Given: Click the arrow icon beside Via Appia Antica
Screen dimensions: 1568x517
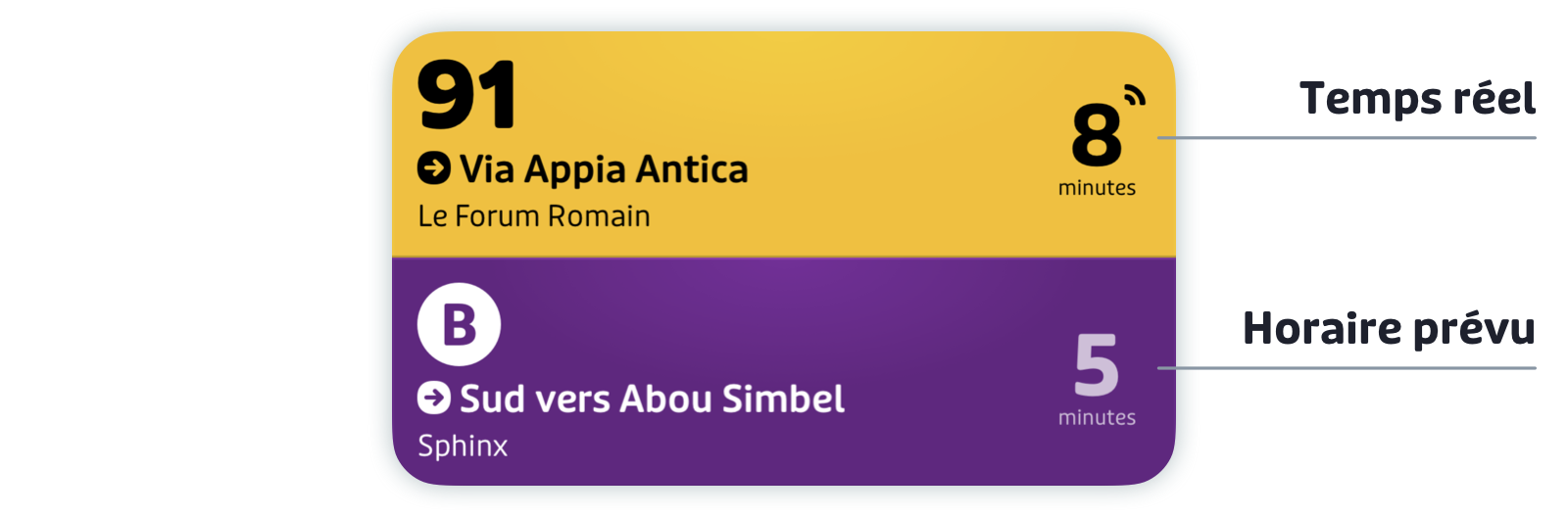Looking at the screenshot, I should click(434, 168).
